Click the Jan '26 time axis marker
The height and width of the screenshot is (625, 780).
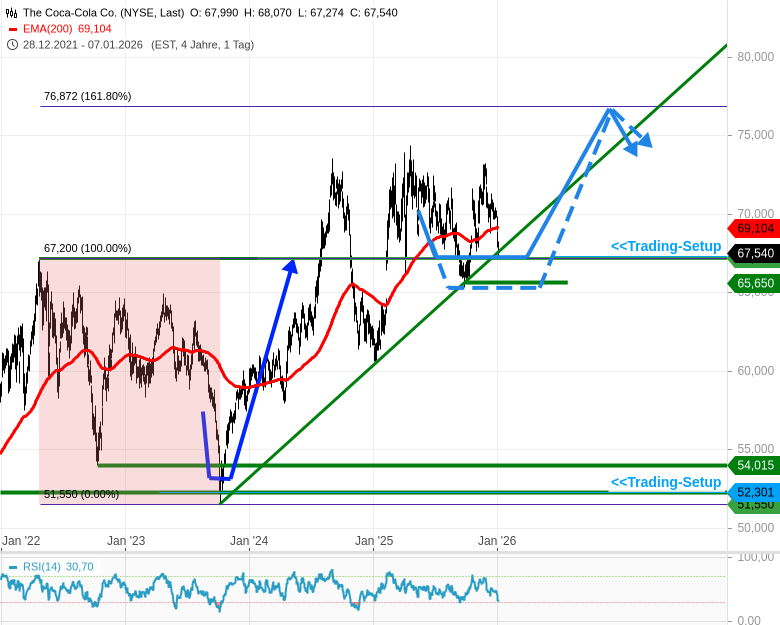click(x=497, y=541)
